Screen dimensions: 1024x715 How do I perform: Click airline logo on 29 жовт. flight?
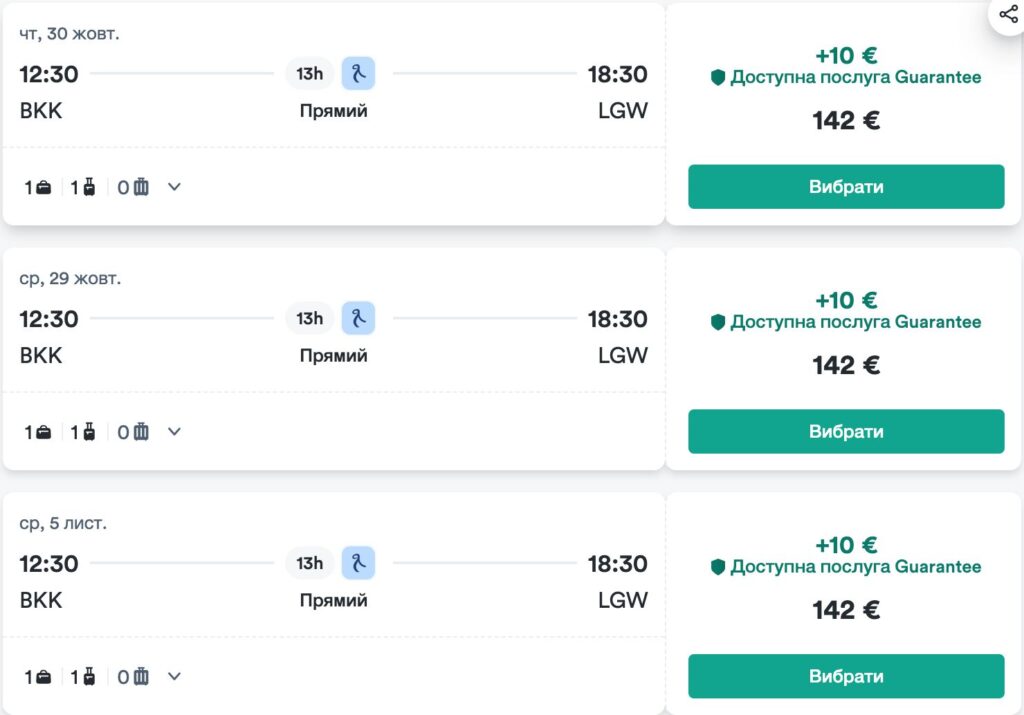358,318
